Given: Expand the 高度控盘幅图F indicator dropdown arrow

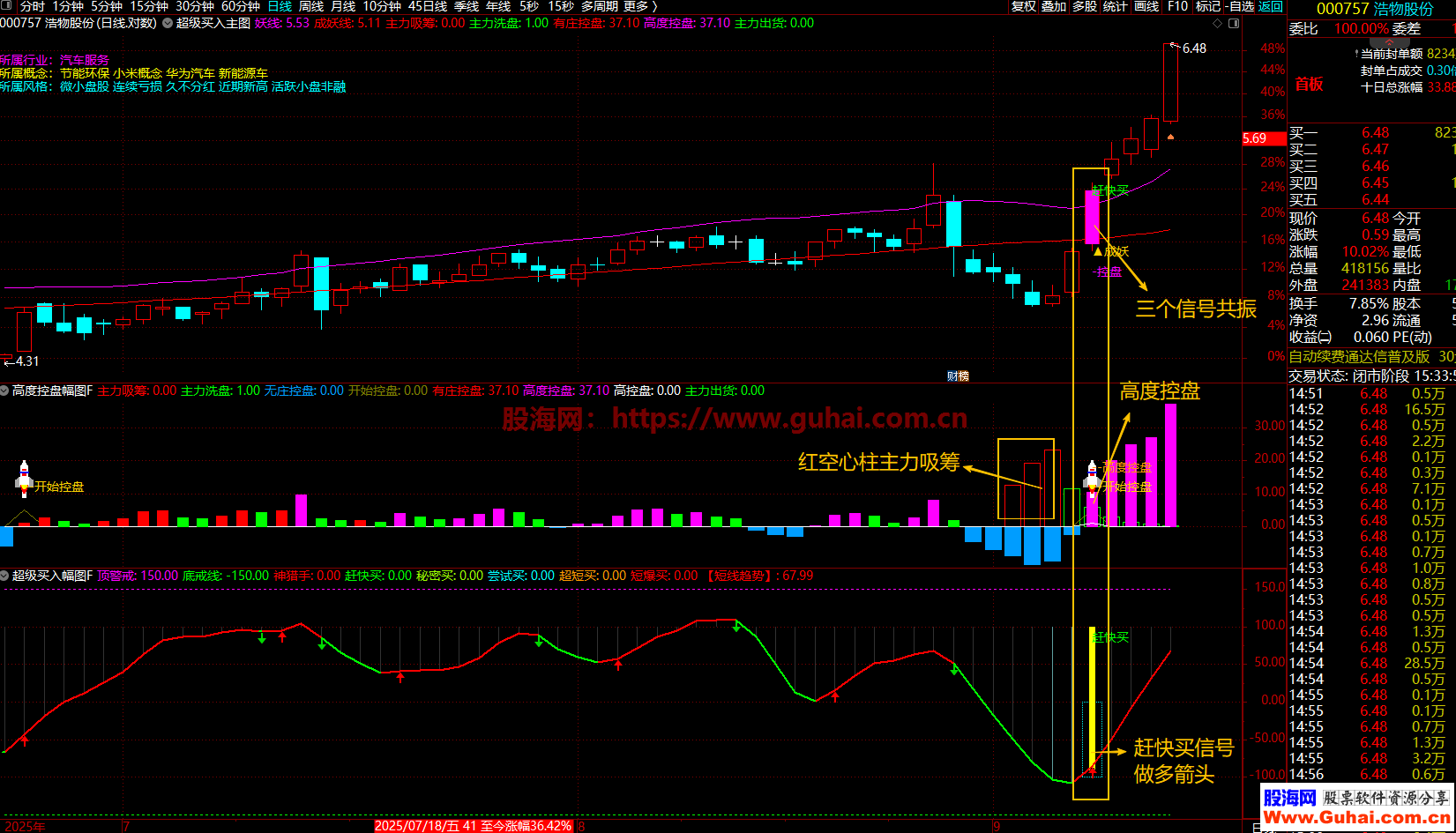Looking at the screenshot, I should click(x=5, y=390).
